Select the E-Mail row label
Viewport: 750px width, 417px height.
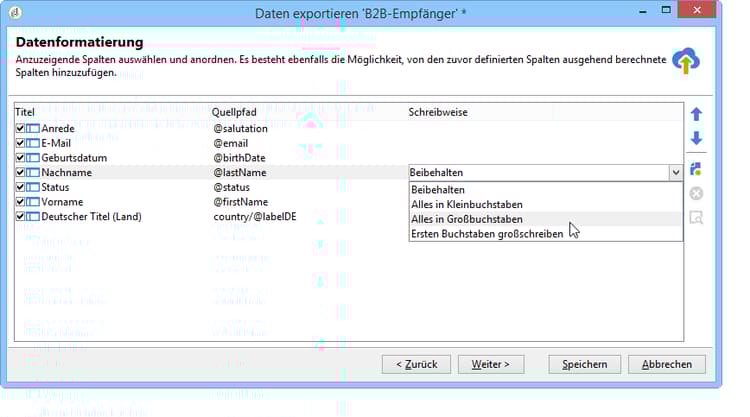pos(56,143)
